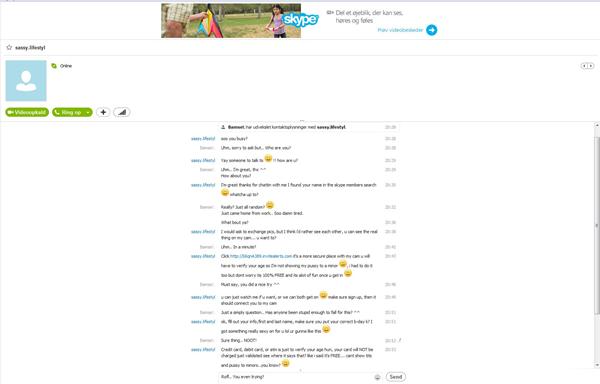Click the message 'Uhm.. In a minute?'
Screen dimensions: 600x384
point(238,247)
